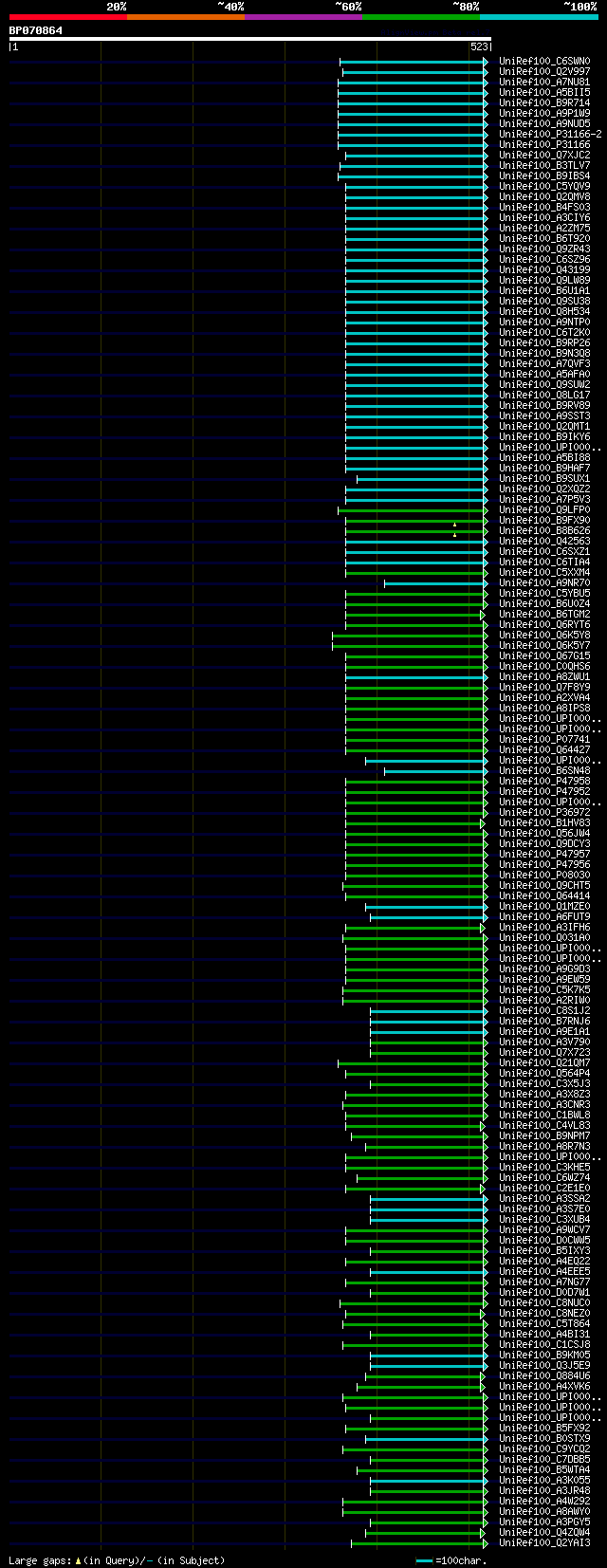Select label UniRef100_B9IKY6
The height and width of the screenshot is (1568, 607).
544,437
